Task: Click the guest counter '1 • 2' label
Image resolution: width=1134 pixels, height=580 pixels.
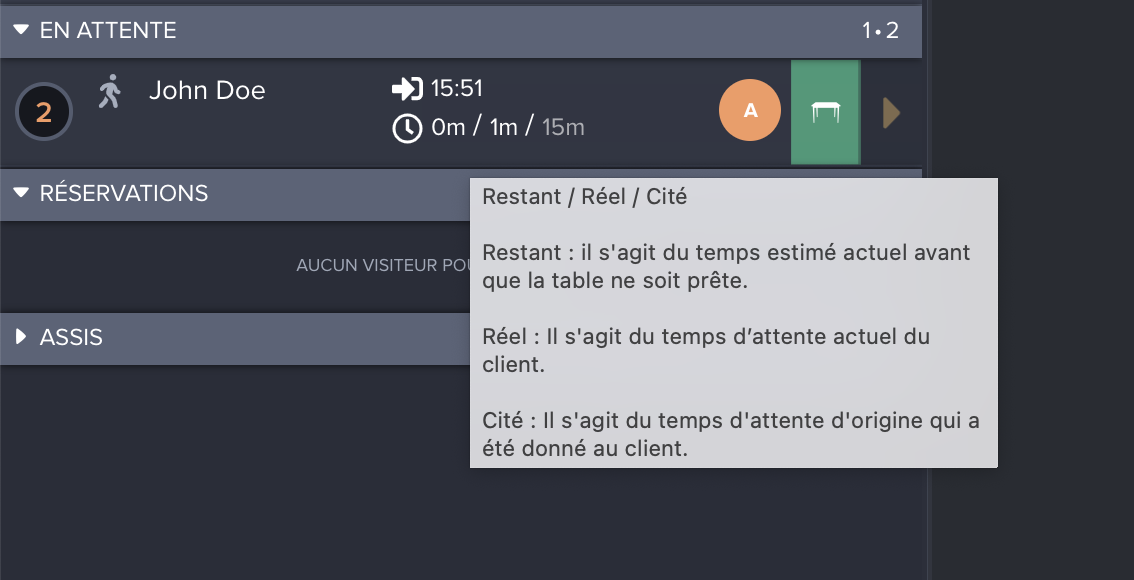Action: point(878,30)
